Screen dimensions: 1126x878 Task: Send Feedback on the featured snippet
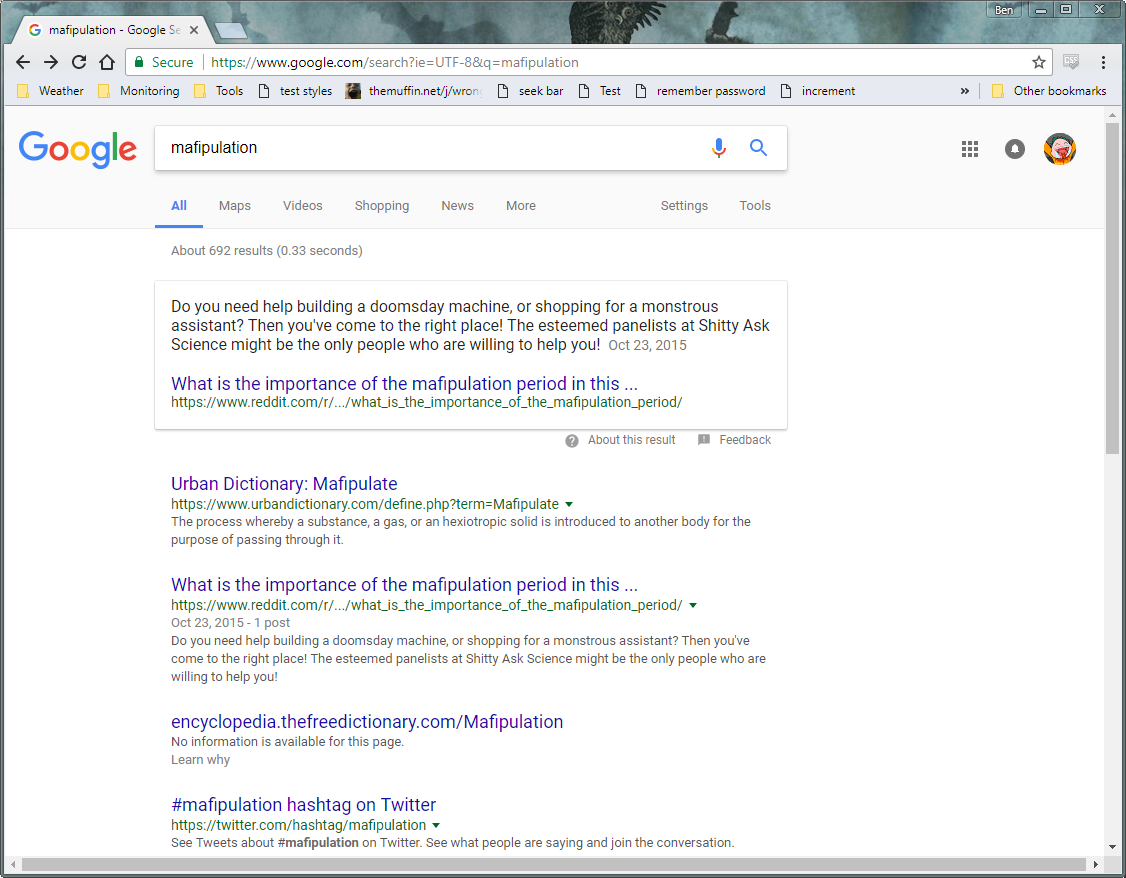[x=735, y=440]
